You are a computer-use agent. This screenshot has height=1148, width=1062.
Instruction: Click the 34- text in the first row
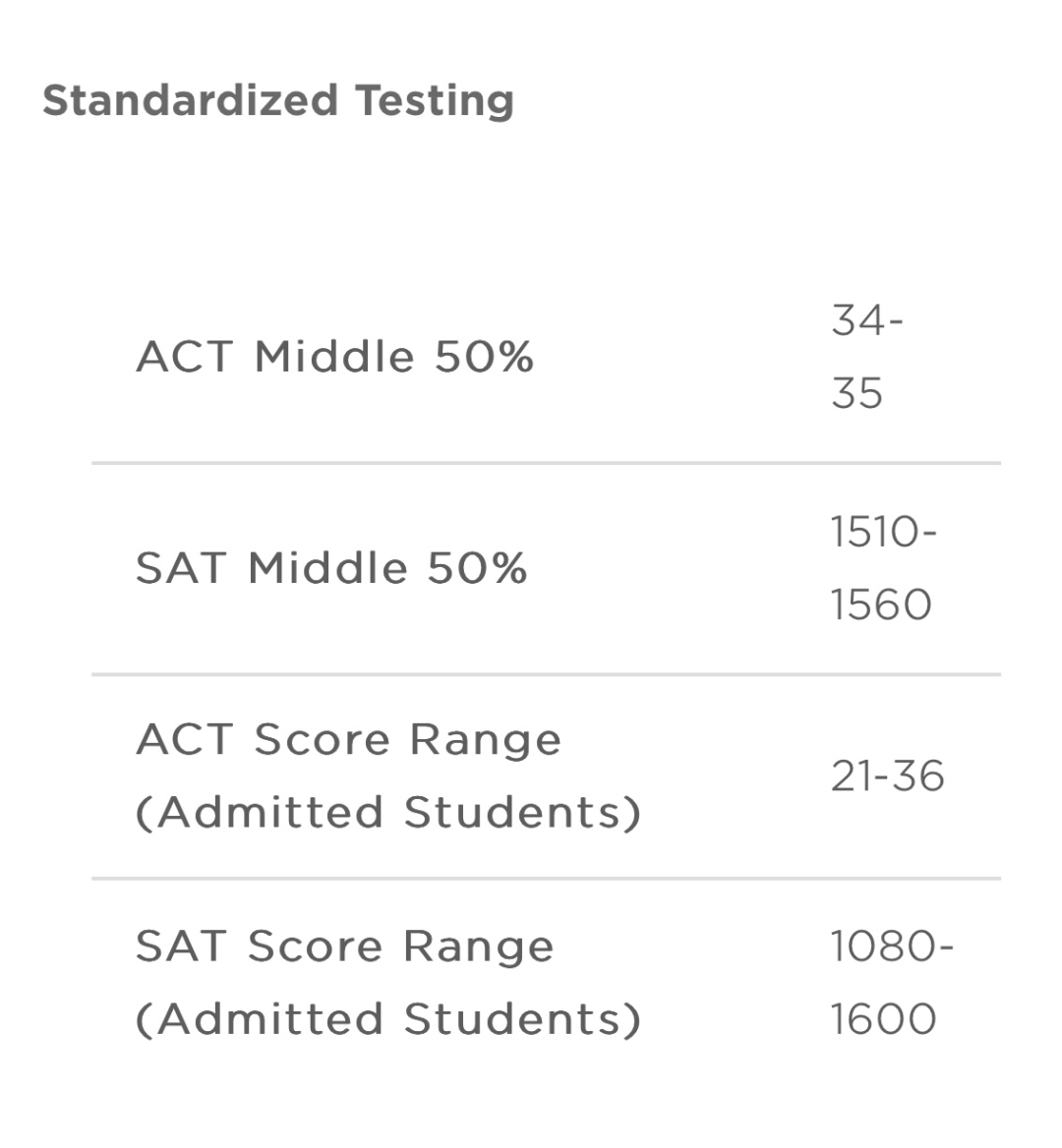(866, 320)
